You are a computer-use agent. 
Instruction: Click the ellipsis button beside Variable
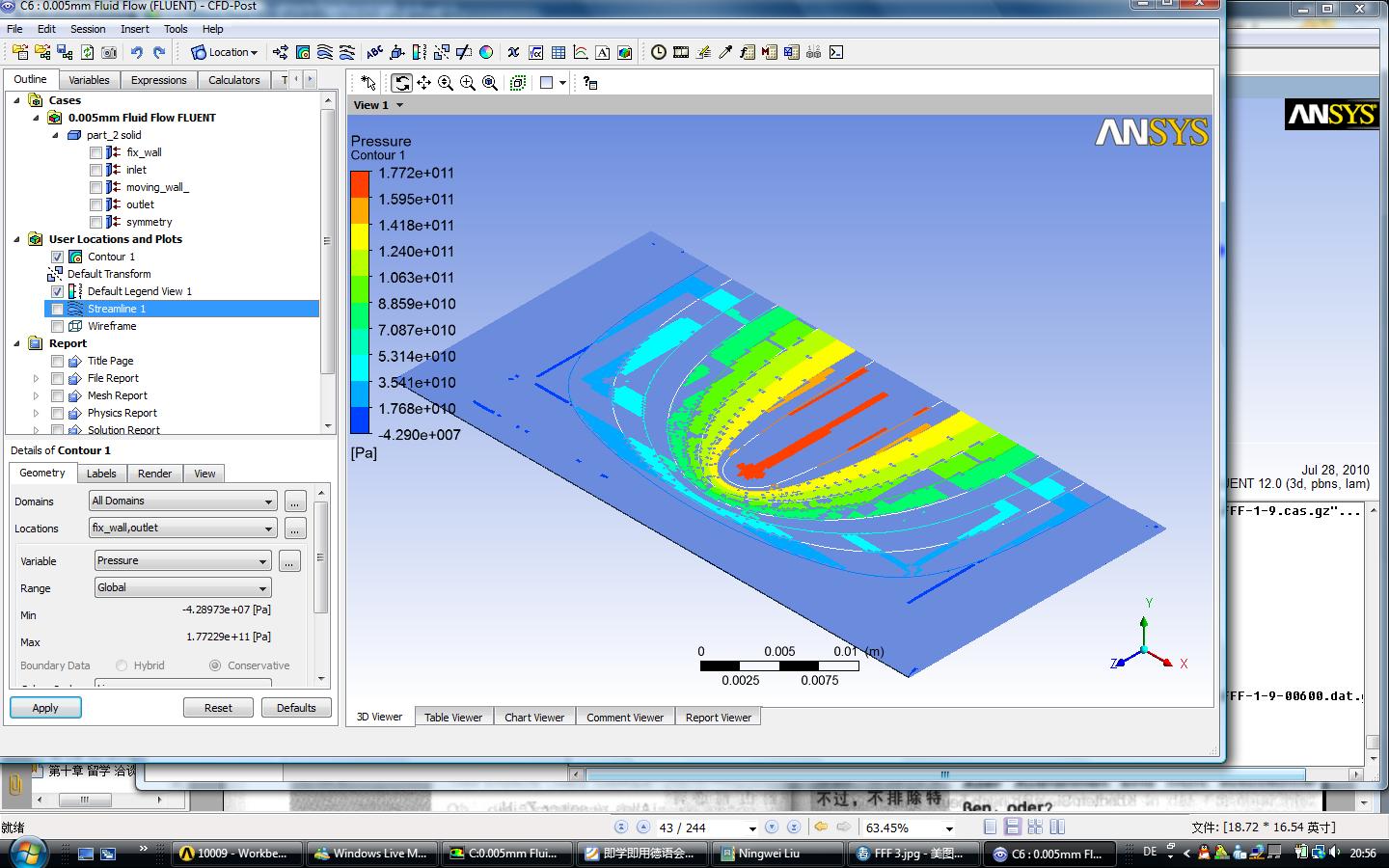coord(289,561)
